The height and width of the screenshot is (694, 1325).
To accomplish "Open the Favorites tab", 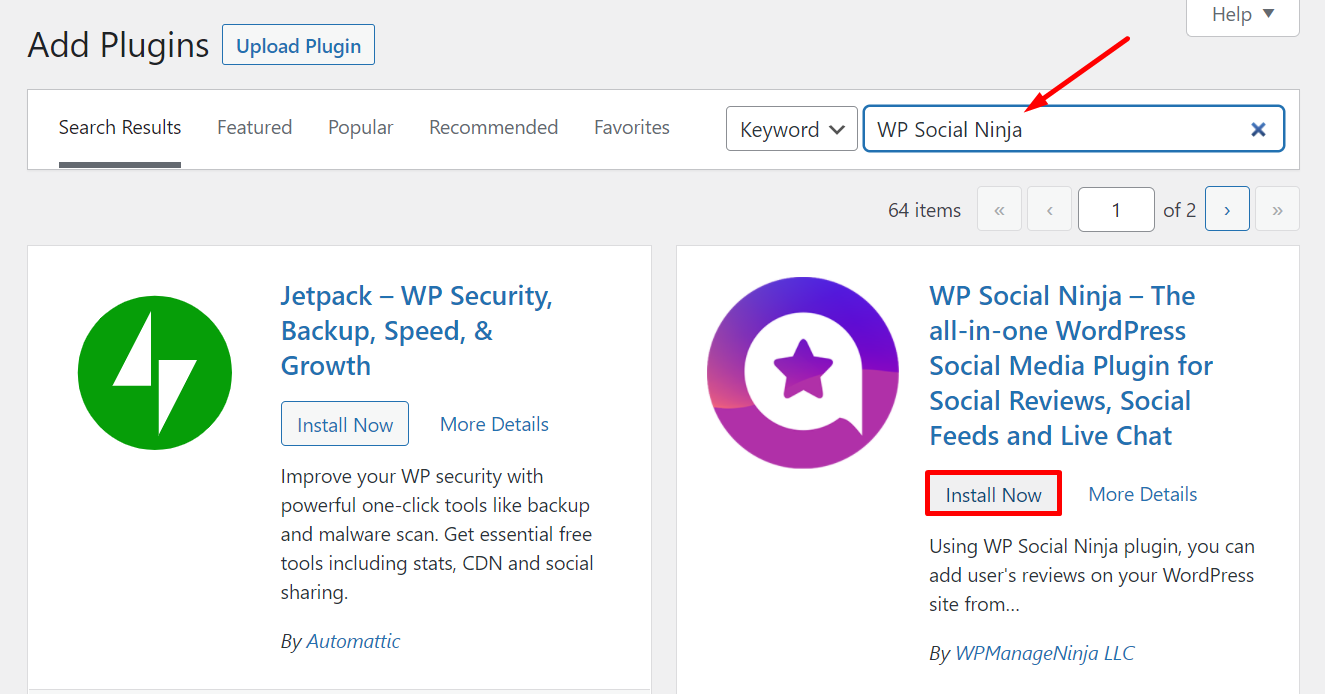I will pos(632,128).
